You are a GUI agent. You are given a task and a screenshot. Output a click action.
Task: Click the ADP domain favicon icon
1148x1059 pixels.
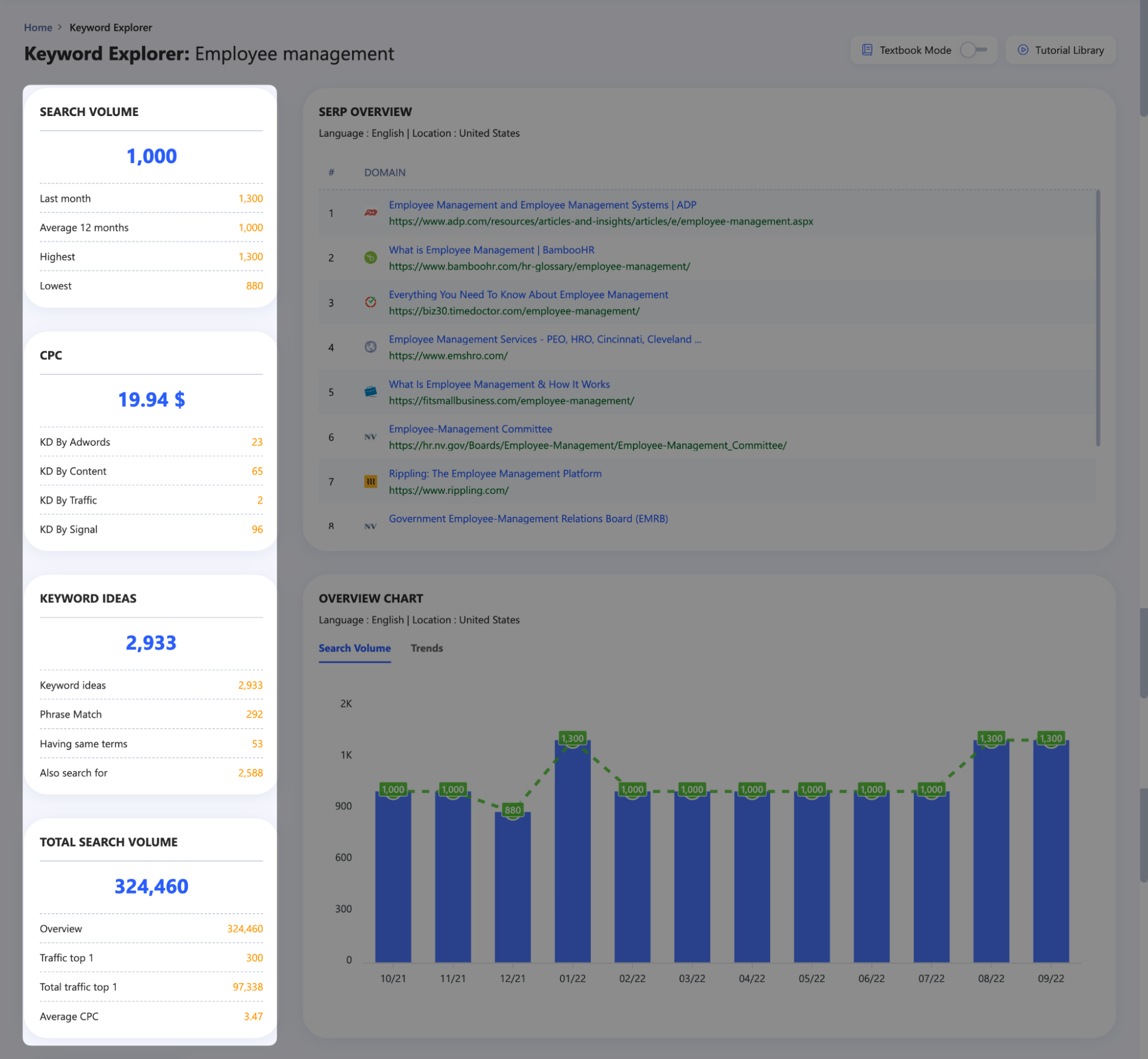click(370, 212)
